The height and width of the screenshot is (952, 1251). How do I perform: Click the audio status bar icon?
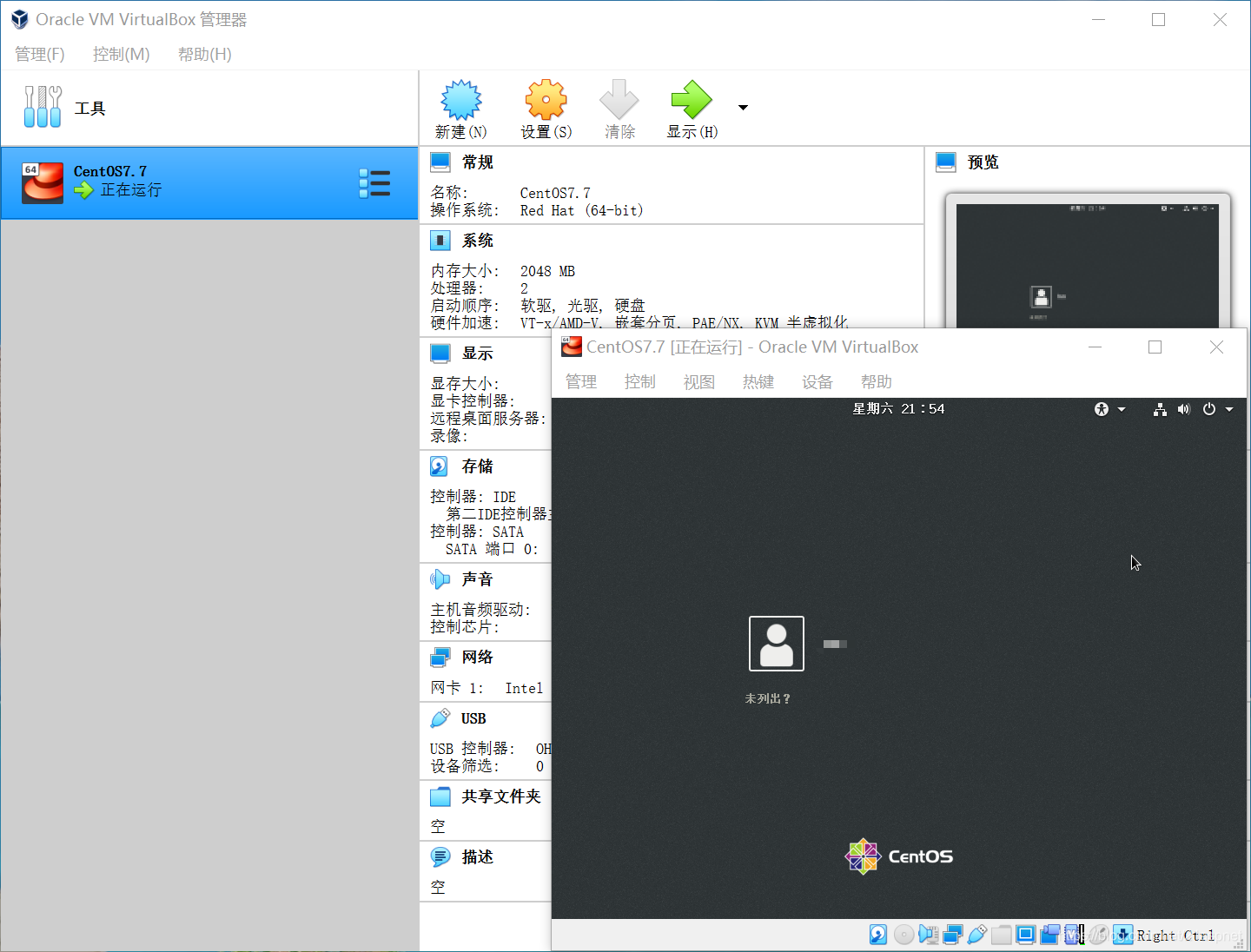tap(928, 935)
